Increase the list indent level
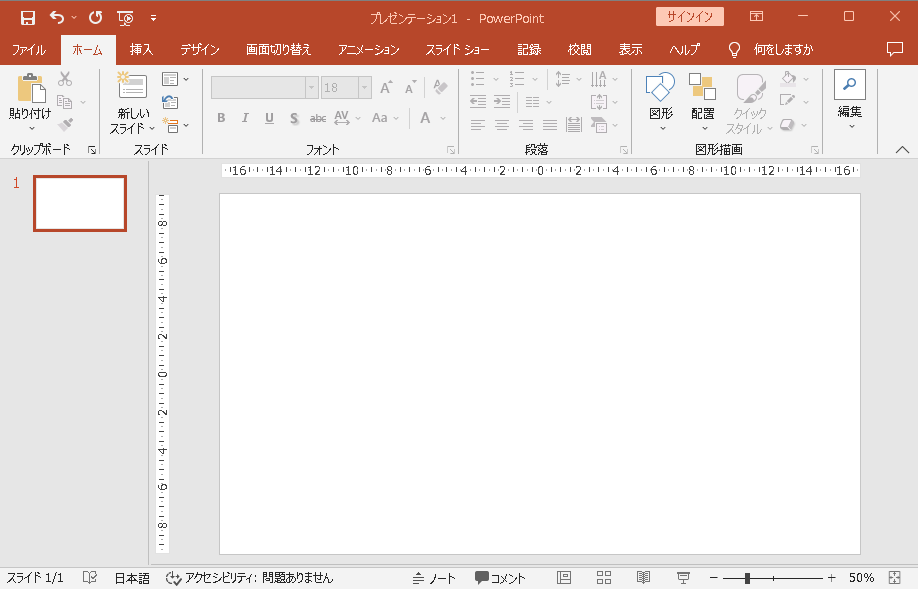 coord(502,101)
